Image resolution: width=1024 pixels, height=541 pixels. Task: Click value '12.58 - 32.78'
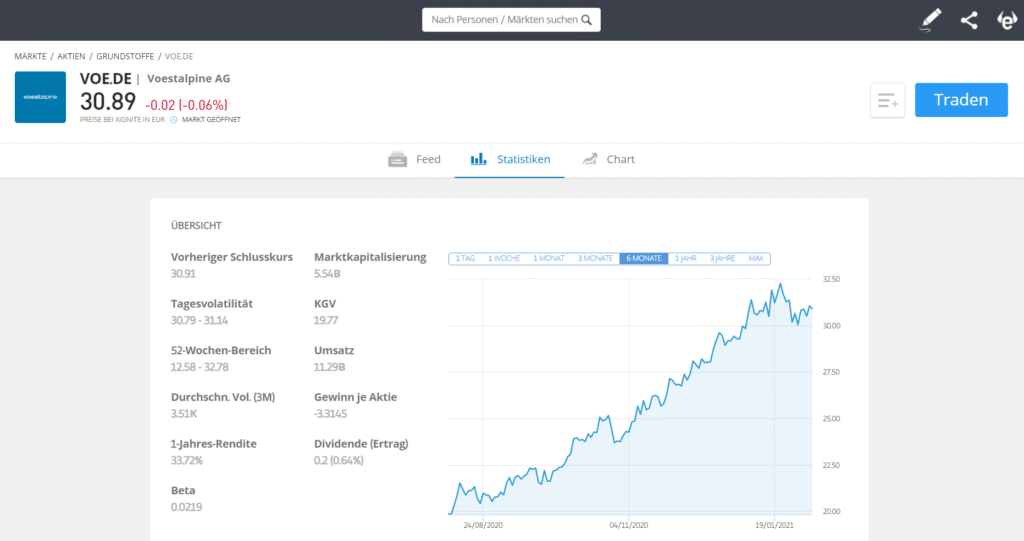click(200, 367)
